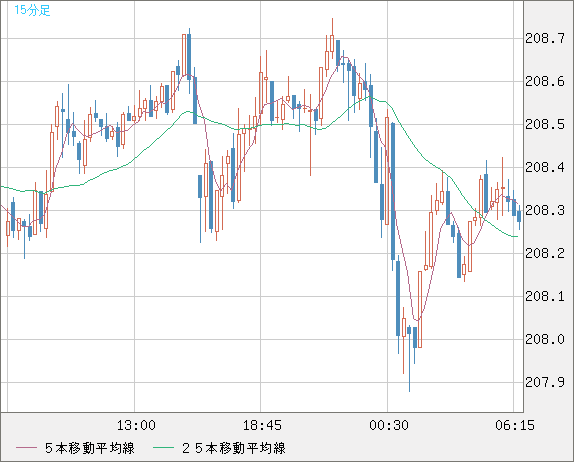Viewport: 574px width, 462px height.
Task: Click the 208.4 price axis label
Action: point(545,168)
